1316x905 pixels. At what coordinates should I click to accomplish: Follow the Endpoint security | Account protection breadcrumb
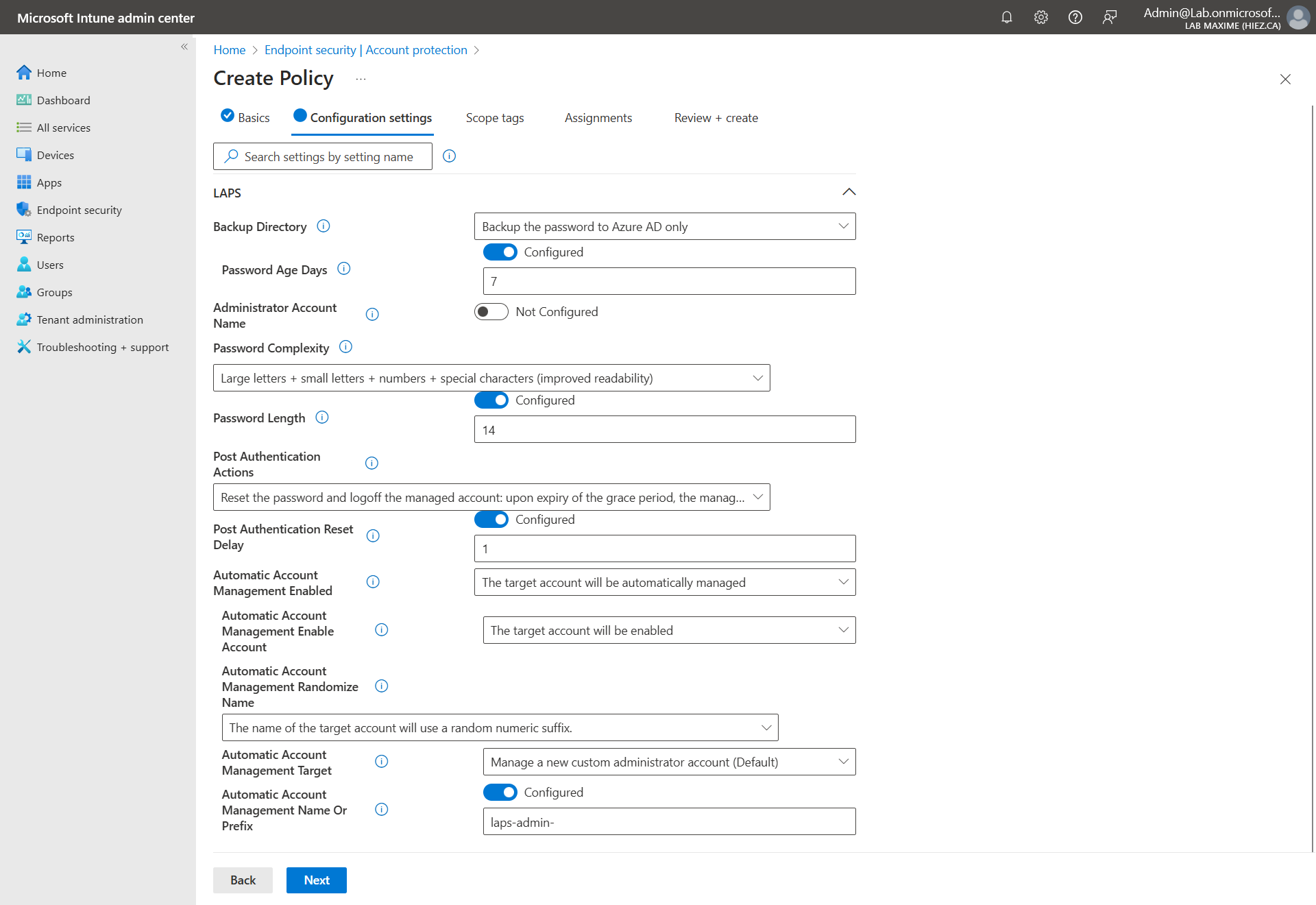tap(365, 50)
